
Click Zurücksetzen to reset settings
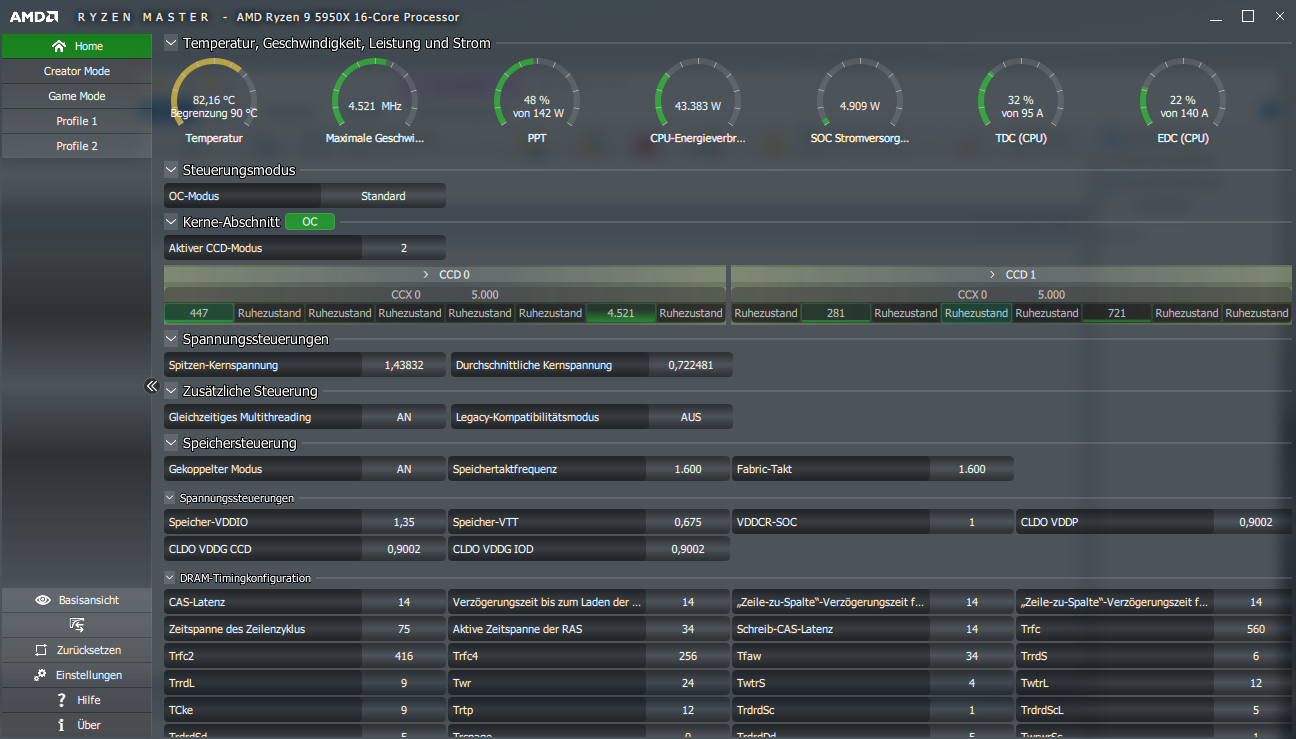point(76,650)
